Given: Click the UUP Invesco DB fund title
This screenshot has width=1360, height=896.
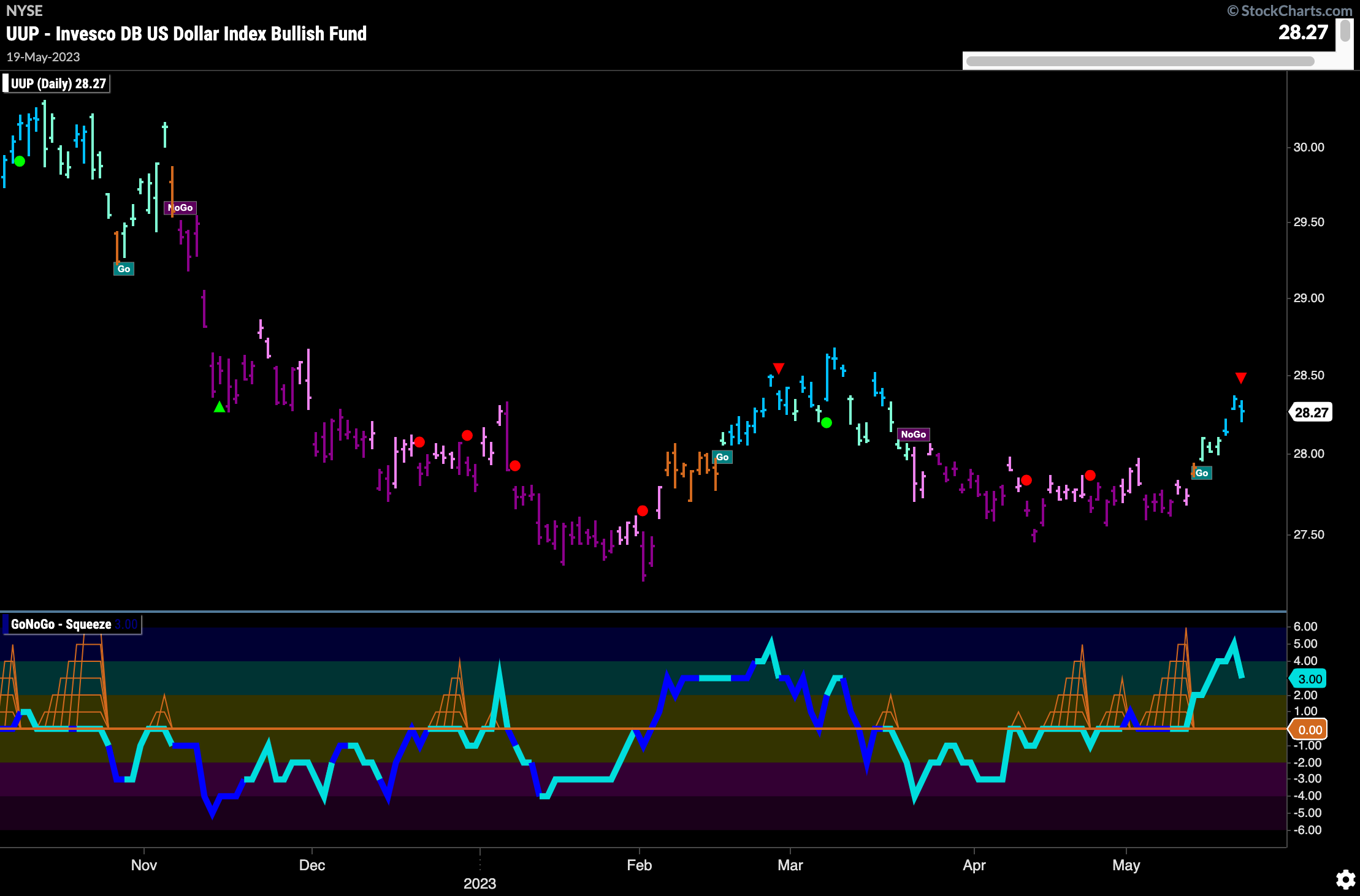Looking at the screenshot, I should tap(186, 34).
